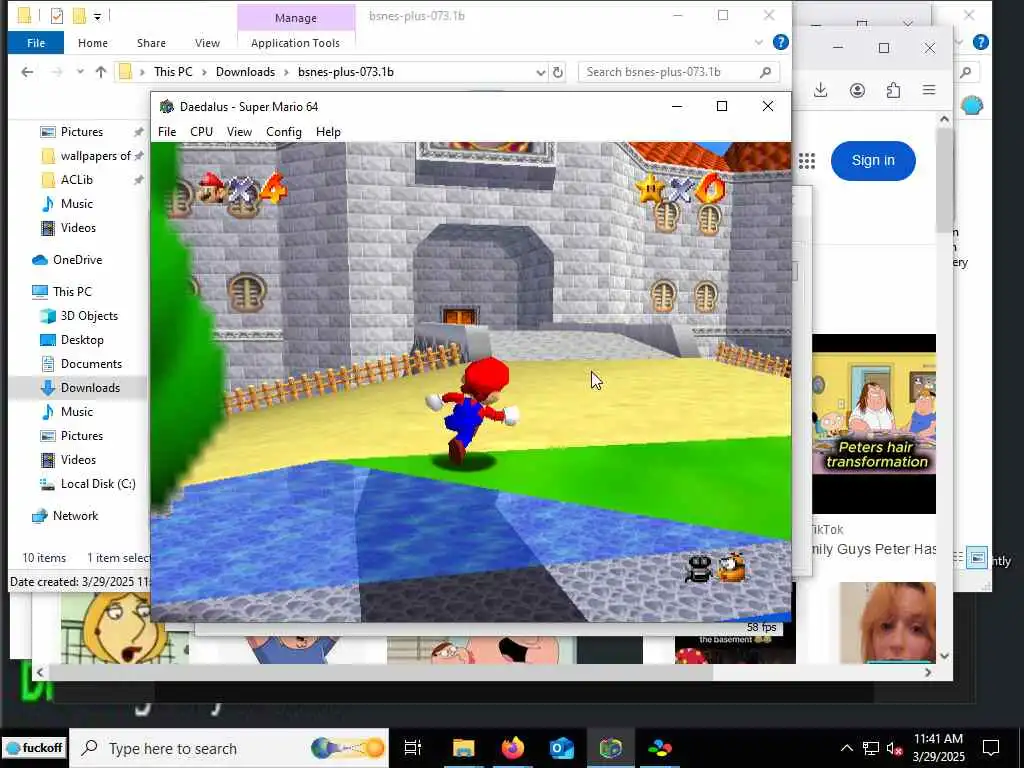
Task: Open Documents in the navigation pane
Action: 91,364
